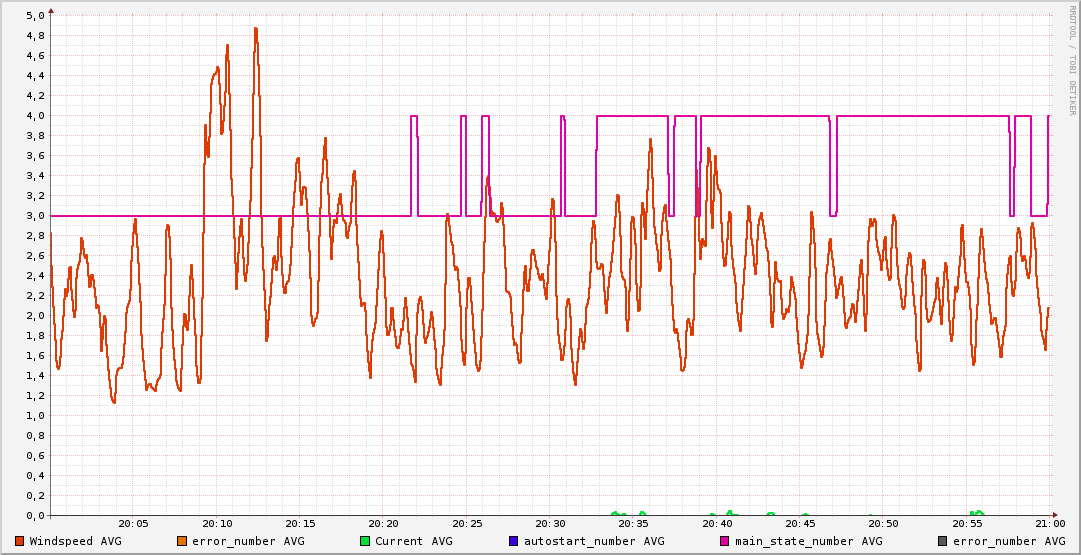Click the dark gray error_number AVG swatch
1081x555 pixels.
pos(943,541)
